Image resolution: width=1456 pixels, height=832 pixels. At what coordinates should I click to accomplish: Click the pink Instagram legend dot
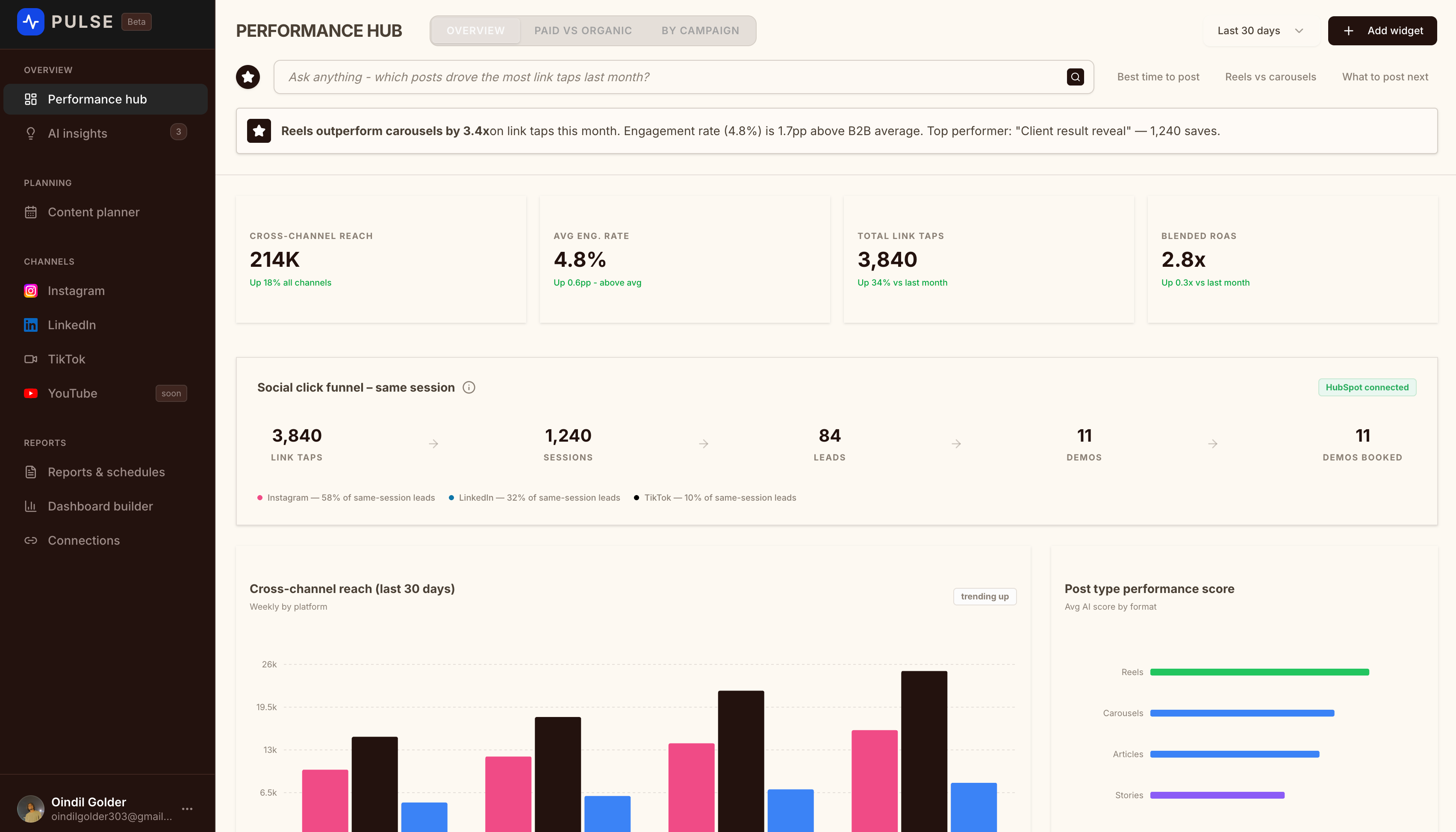pos(260,498)
